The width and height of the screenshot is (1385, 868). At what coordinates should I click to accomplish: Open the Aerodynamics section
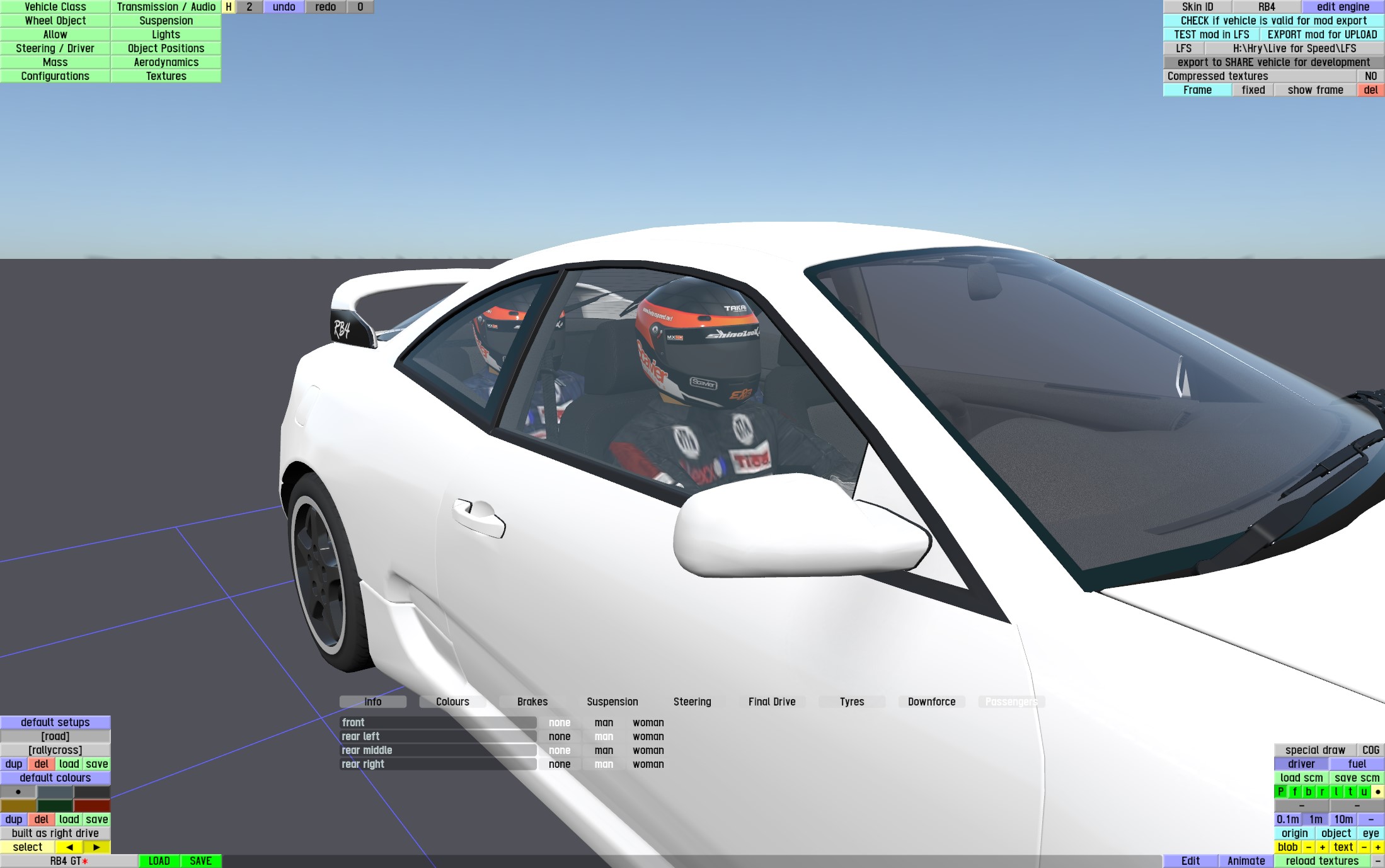pyautogui.click(x=166, y=62)
